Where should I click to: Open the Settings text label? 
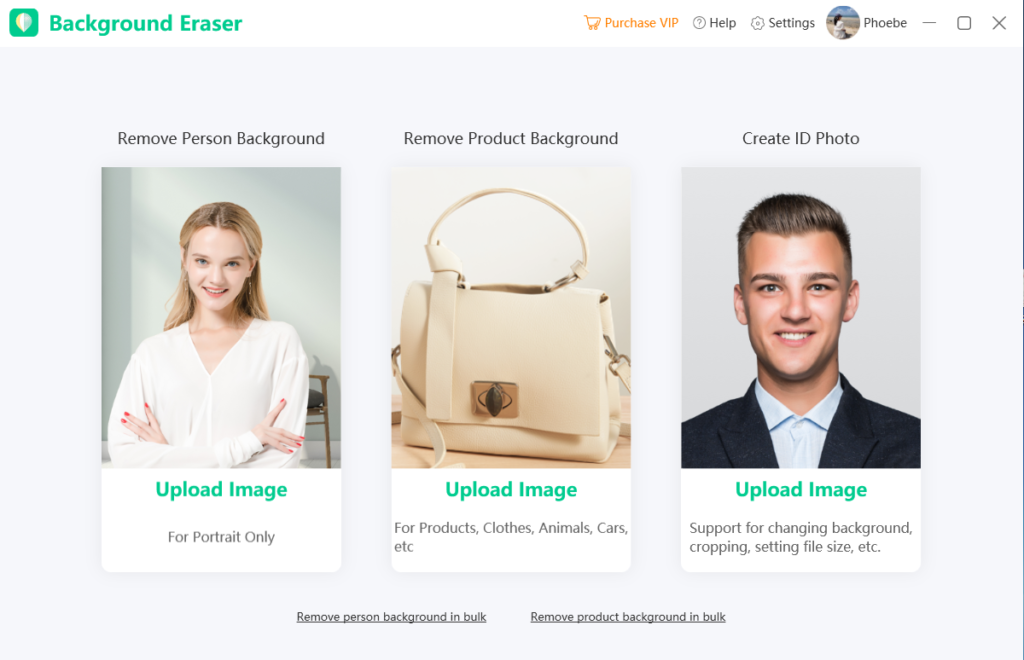coord(792,23)
